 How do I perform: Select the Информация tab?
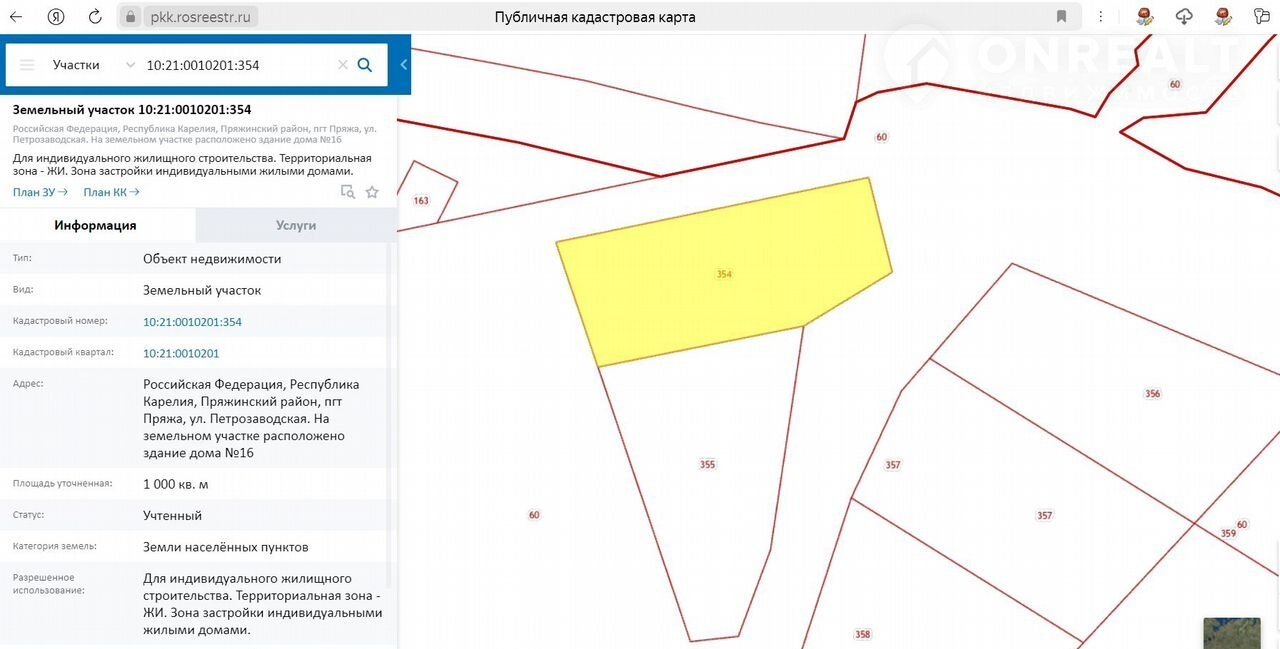(96, 226)
